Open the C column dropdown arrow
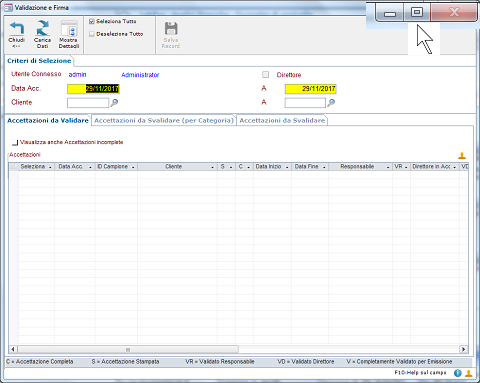This screenshot has width=480, height=383. tap(249, 167)
